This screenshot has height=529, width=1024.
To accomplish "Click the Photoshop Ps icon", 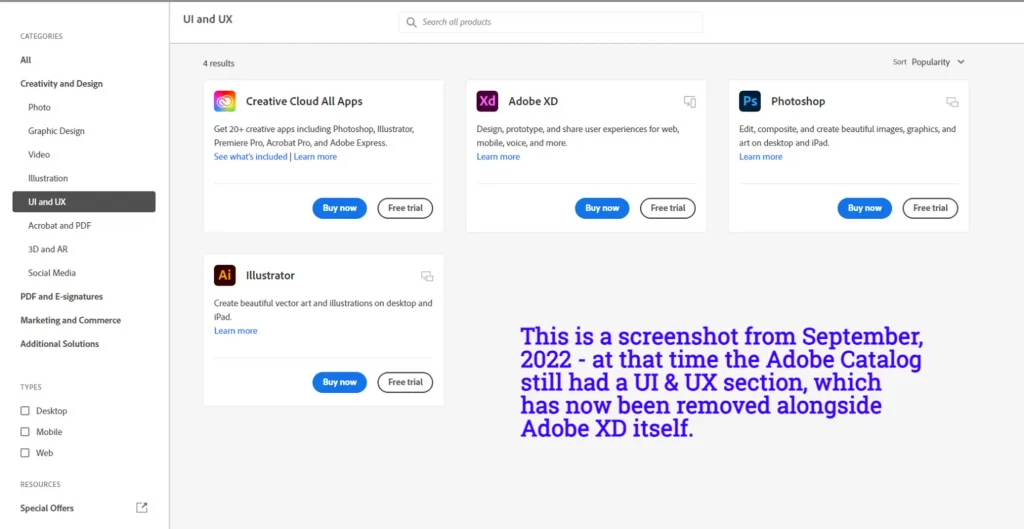I will pyautogui.click(x=750, y=101).
